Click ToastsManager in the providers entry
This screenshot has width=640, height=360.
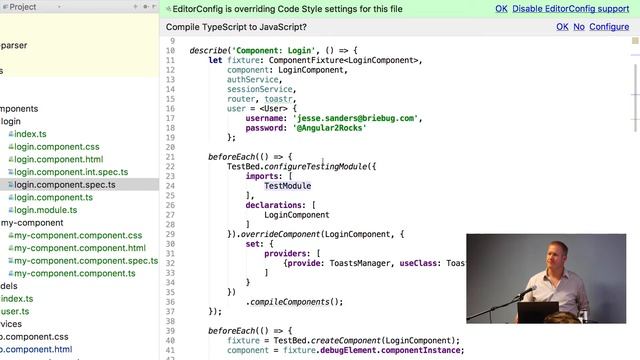359,263
